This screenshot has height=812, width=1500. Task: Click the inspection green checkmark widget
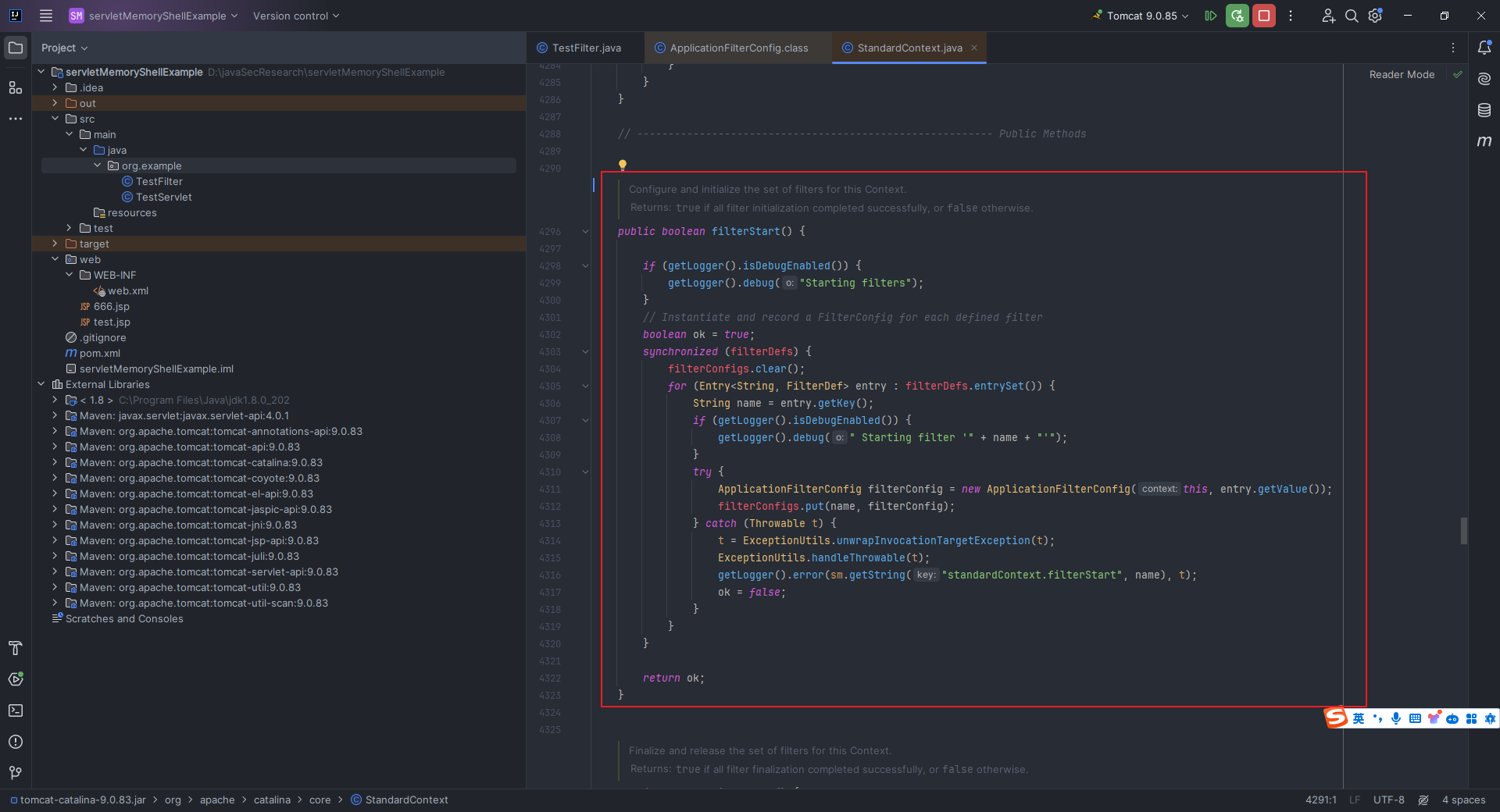(x=1457, y=74)
